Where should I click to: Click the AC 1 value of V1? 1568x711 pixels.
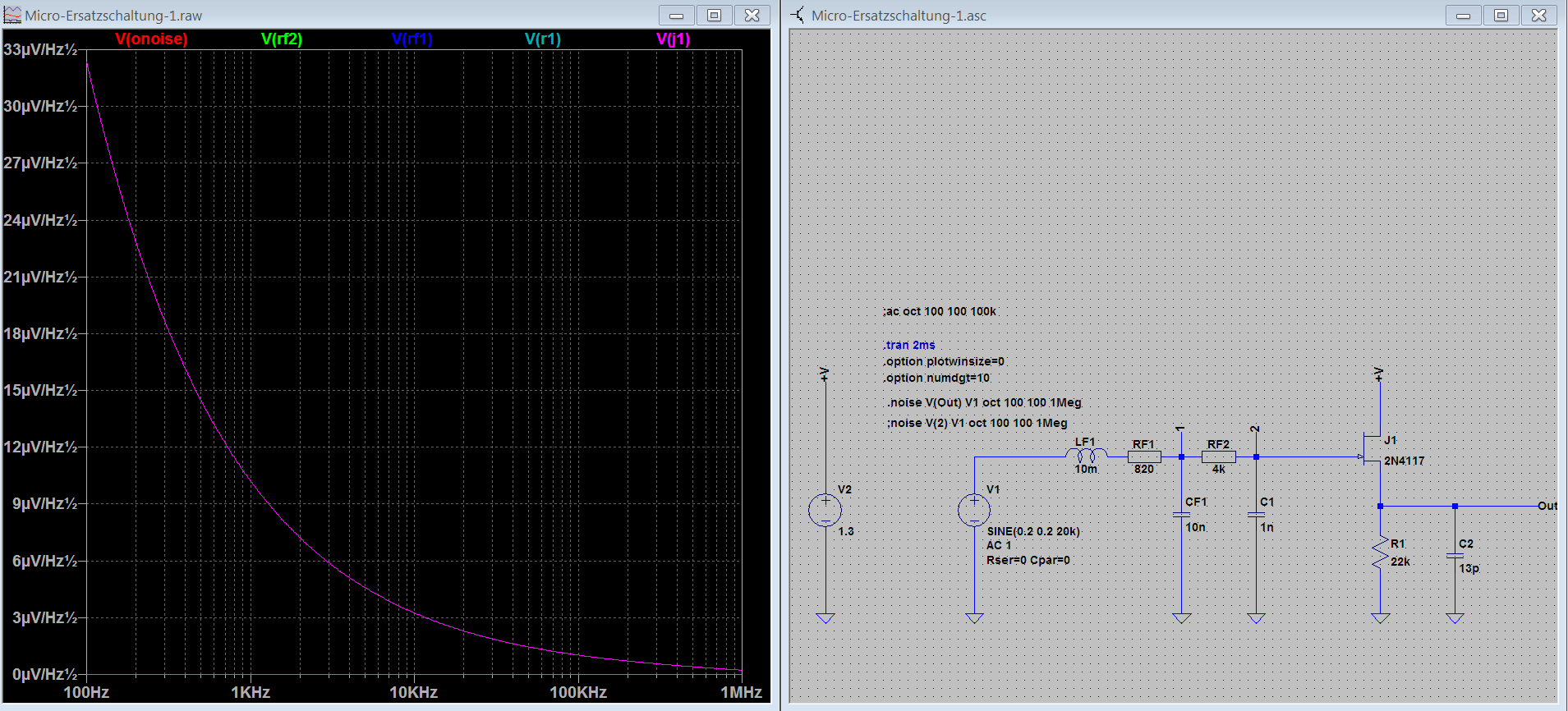pos(999,545)
